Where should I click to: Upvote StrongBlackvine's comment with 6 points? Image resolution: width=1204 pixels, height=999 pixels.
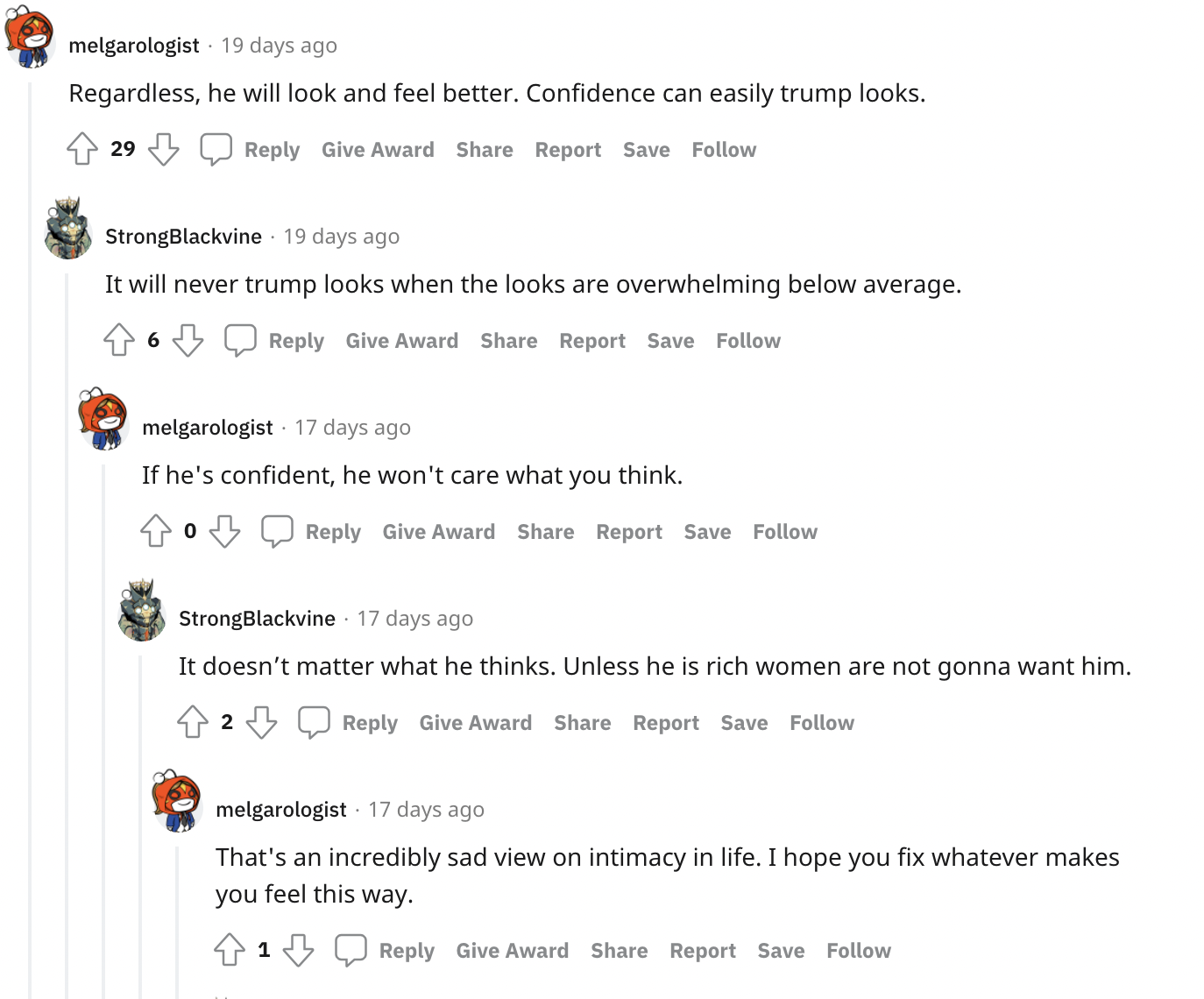(x=119, y=340)
